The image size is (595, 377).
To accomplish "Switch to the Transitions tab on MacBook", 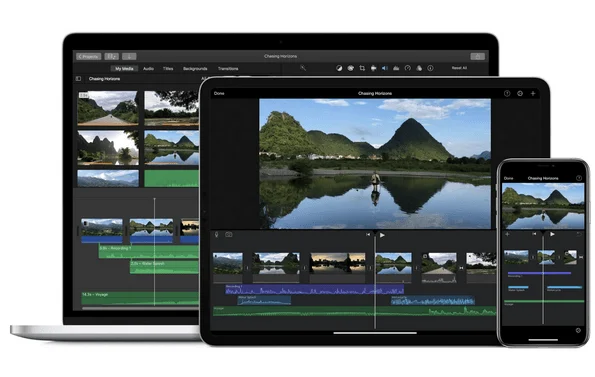I will click(228, 69).
